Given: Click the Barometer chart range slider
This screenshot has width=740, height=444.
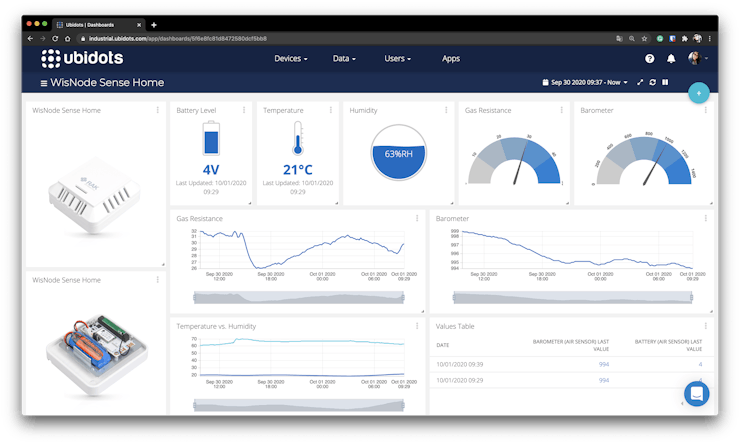Looking at the screenshot, I should 572,297.
